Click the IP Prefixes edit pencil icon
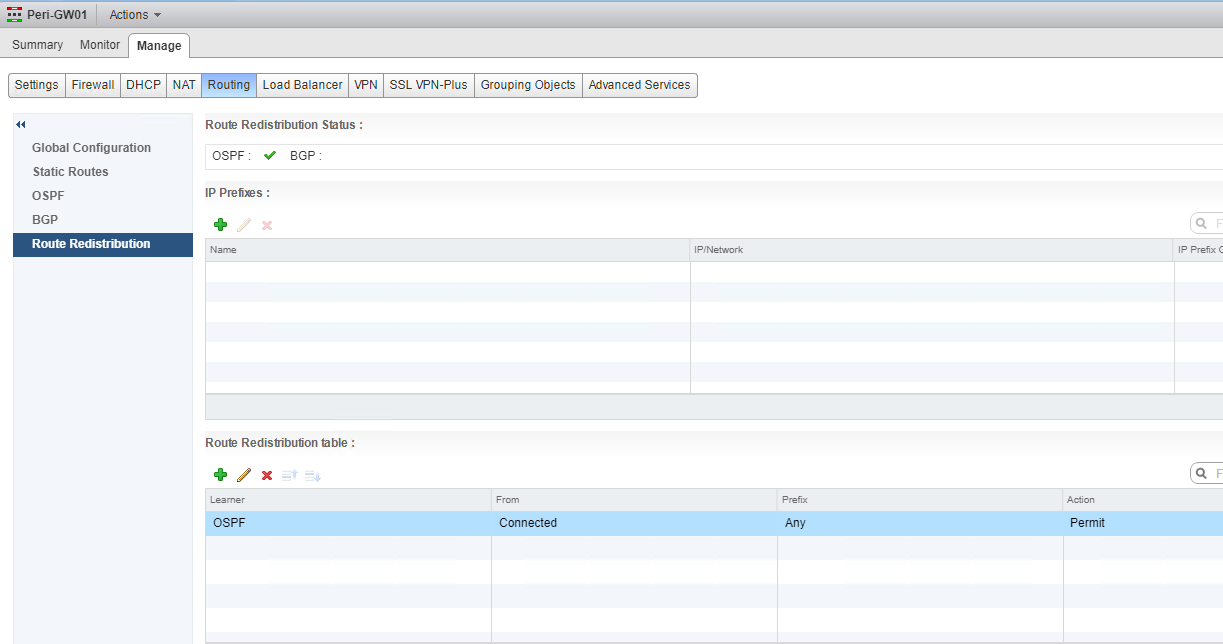This screenshot has height=644, width=1223. (244, 225)
